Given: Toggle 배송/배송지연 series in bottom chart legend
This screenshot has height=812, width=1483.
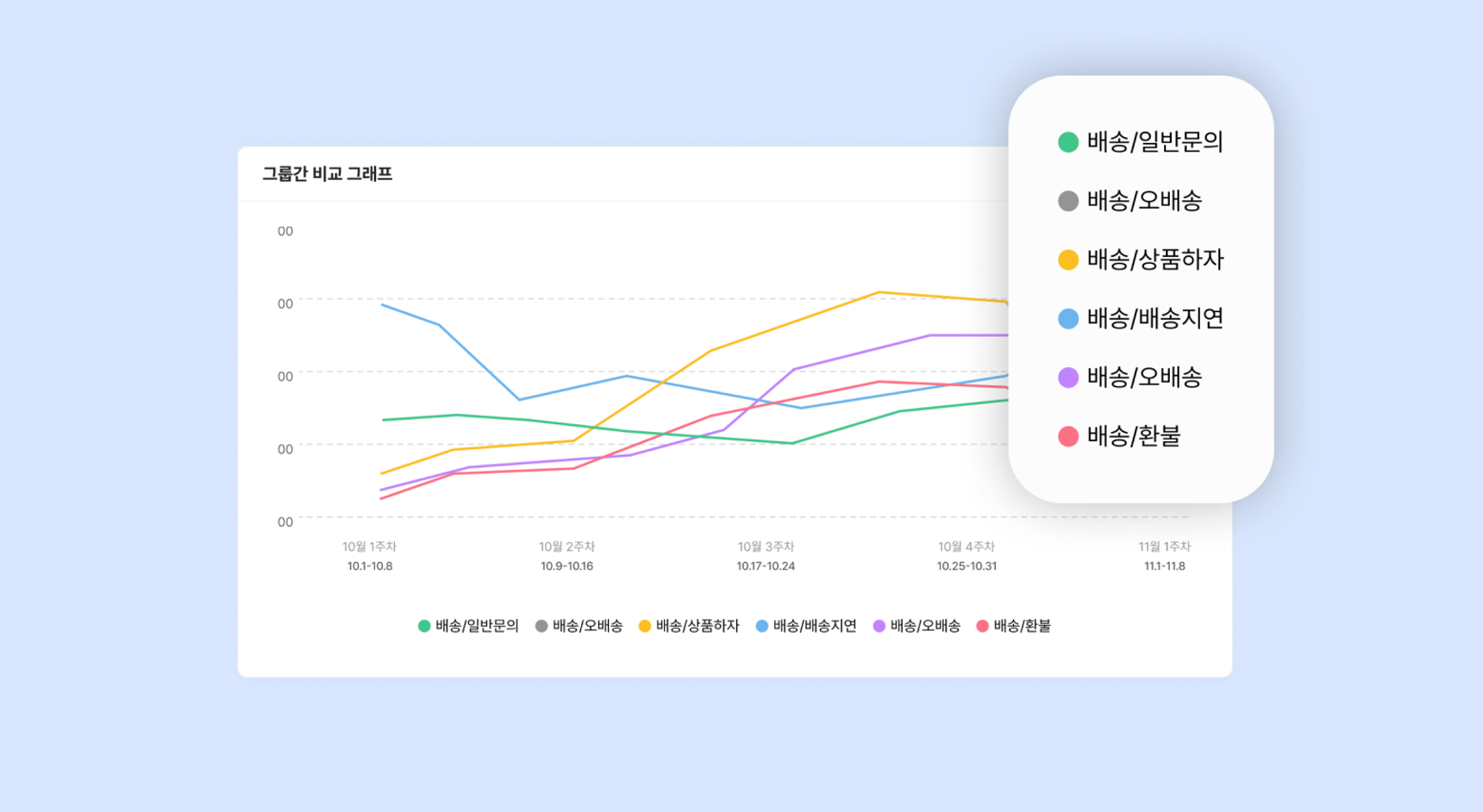Looking at the screenshot, I should [806, 626].
